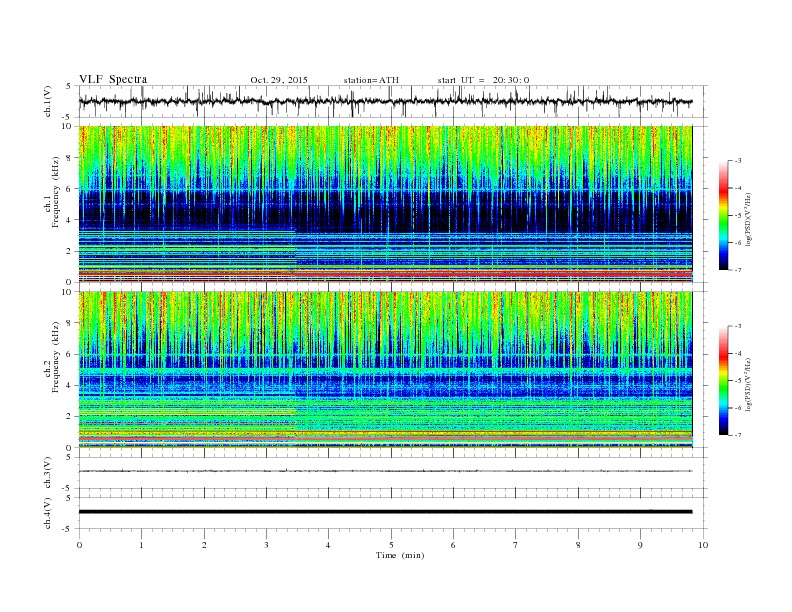Click the 'station=ATH' header label
The height and width of the screenshot is (612, 792).
click(x=371, y=80)
